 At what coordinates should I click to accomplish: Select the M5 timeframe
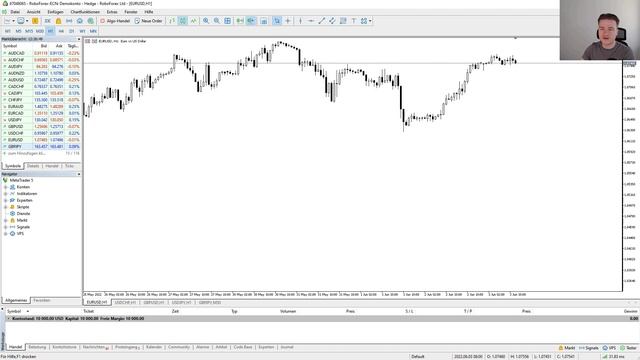[x=18, y=31]
